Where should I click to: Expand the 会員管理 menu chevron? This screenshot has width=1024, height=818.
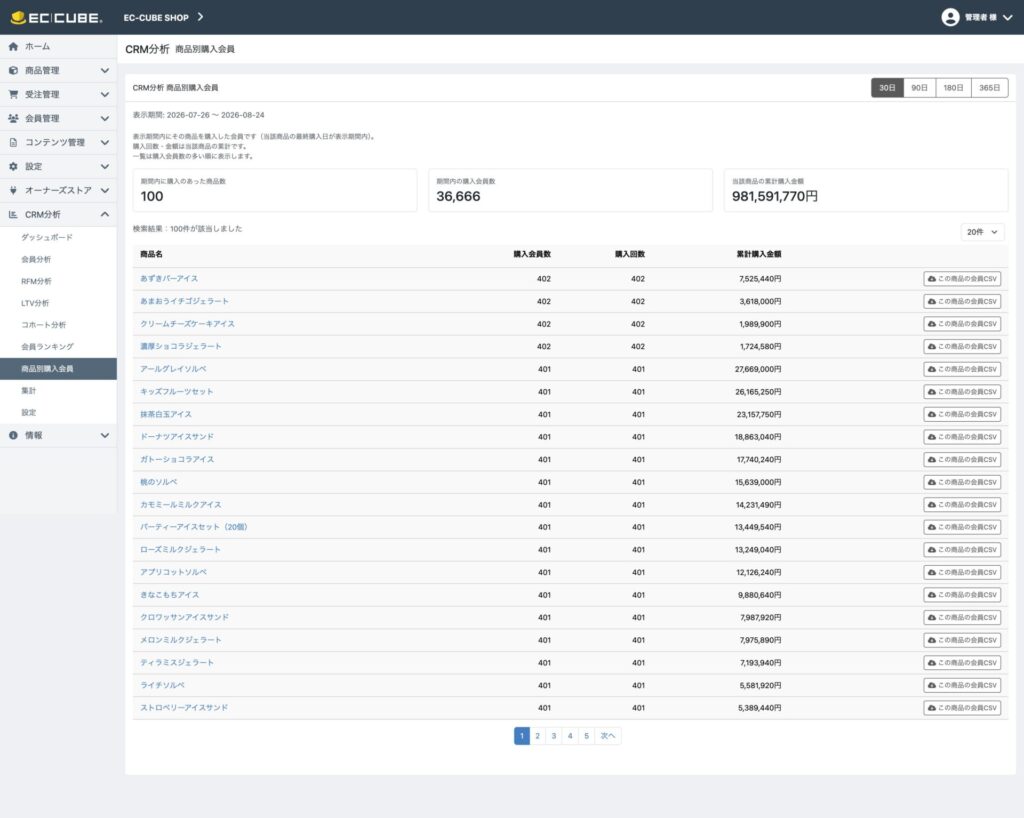click(104, 118)
